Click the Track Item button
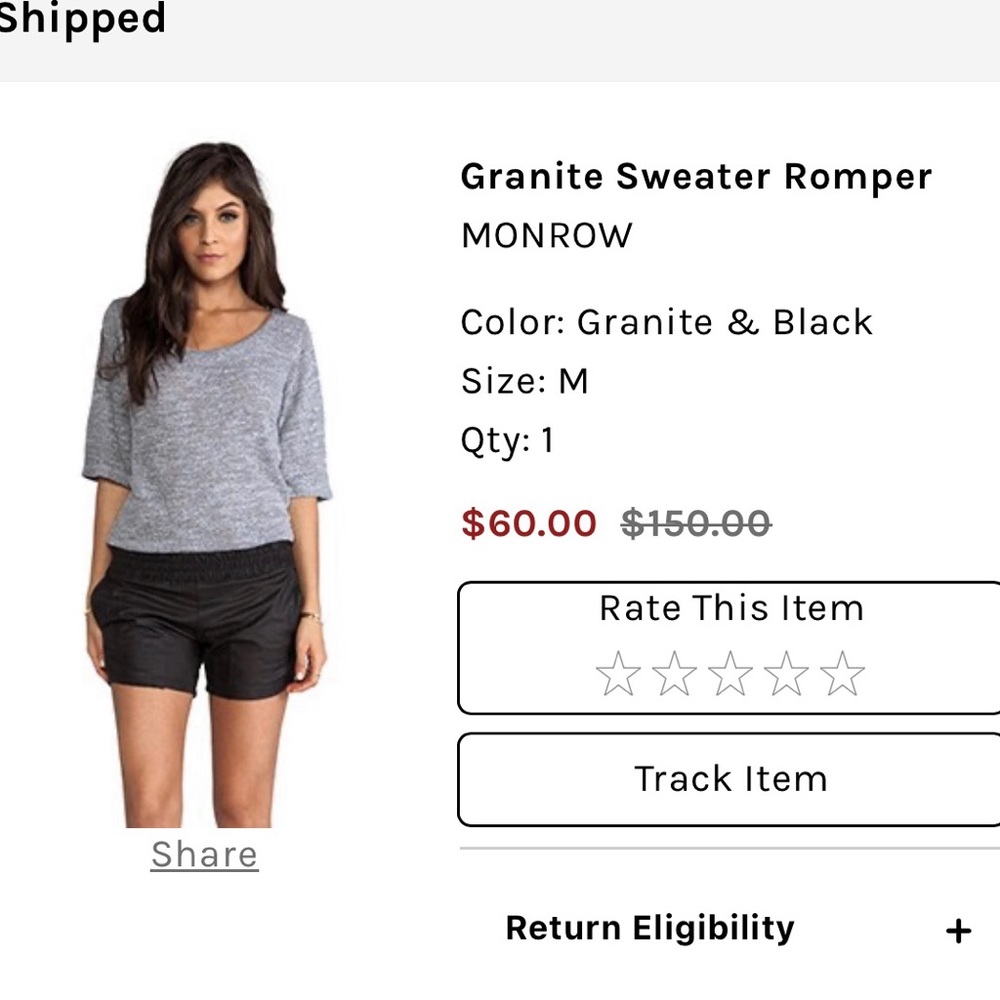 (x=730, y=779)
